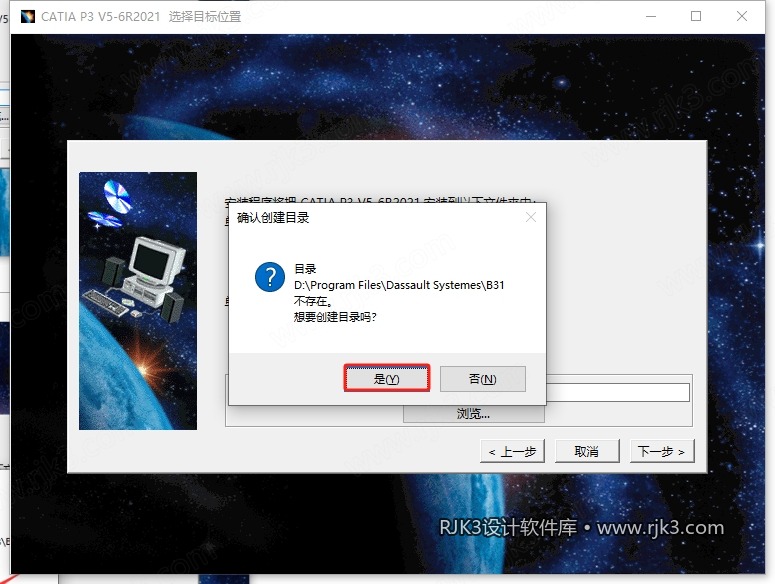Image resolution: width=775 pixels, height=584 pixels.
Task: Click the D:\Program Files\Dassault Systemes\B31 path text
Action: click(399, 285)
